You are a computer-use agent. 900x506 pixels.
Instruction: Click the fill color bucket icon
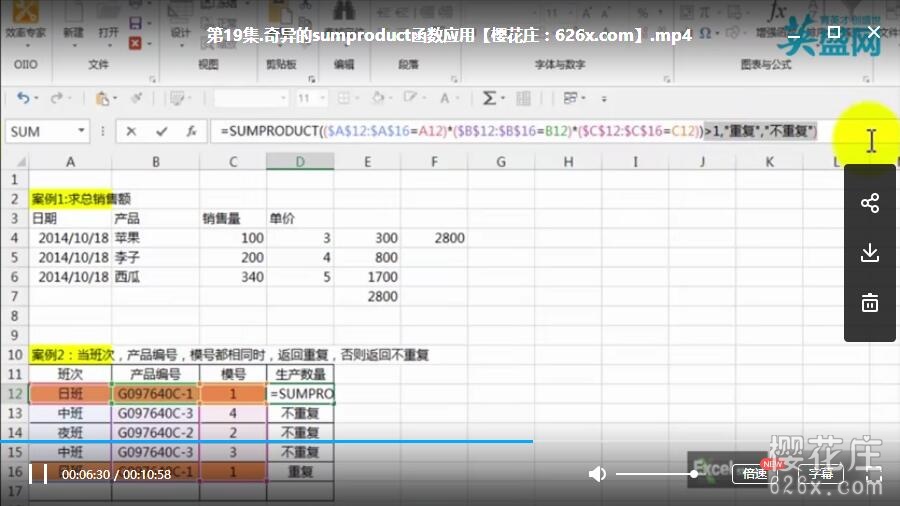pyautogui.click(x=378, y=98)
